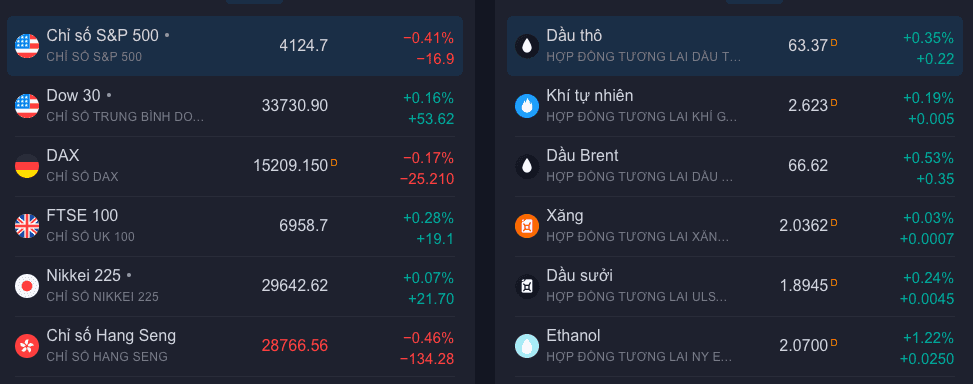973x384 pixels.
Task: Click the UK flag icon for FTSE 100
Action: point(27,226)
